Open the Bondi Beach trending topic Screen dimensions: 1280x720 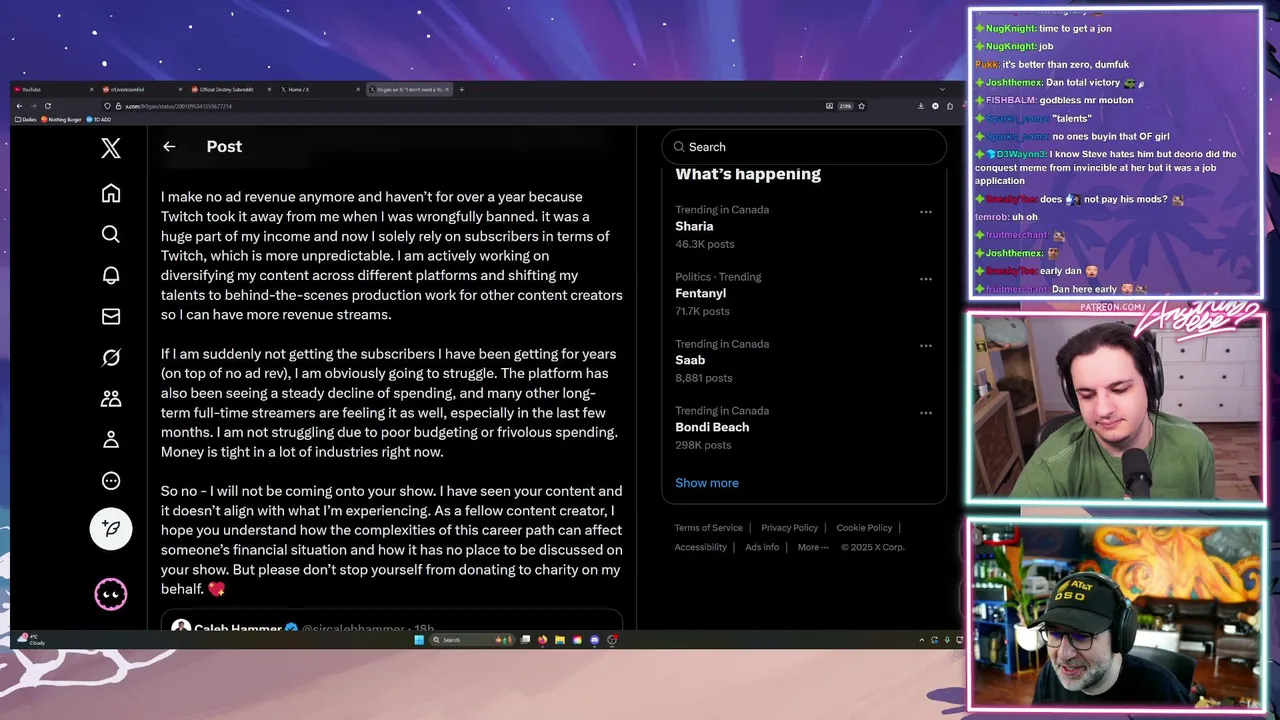(712, 427)
